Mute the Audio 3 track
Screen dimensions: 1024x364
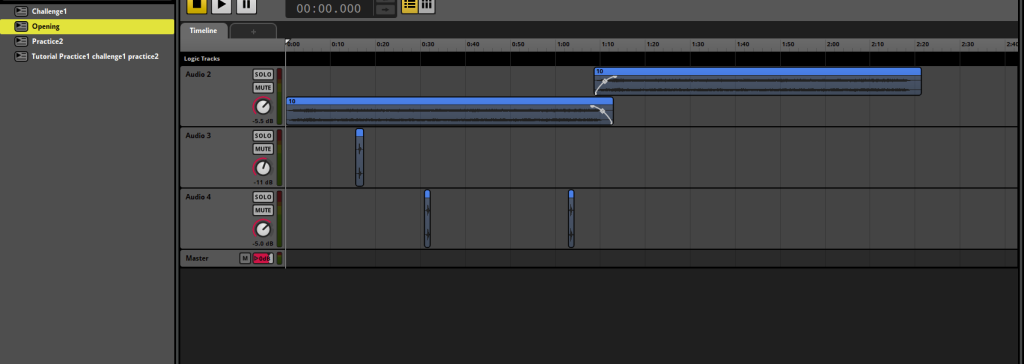263,149
